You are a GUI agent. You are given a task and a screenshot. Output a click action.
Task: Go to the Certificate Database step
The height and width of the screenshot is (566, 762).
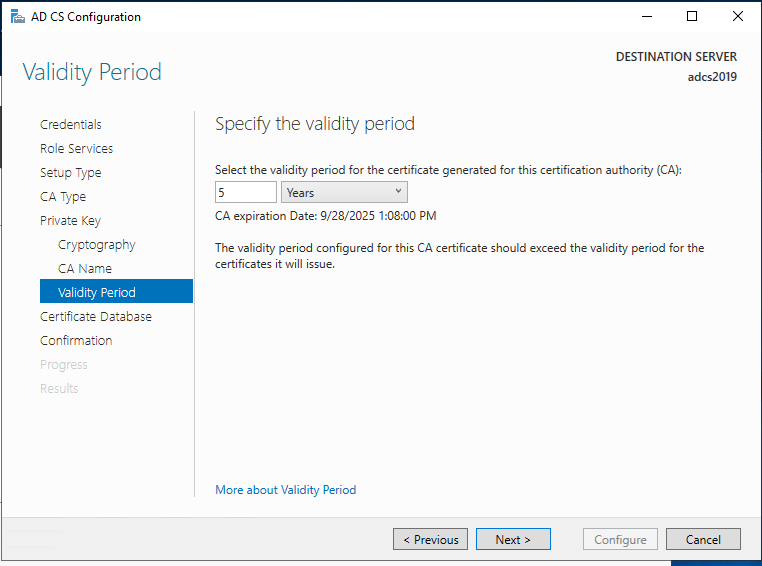pyautogui.click(x=96, y=317)
